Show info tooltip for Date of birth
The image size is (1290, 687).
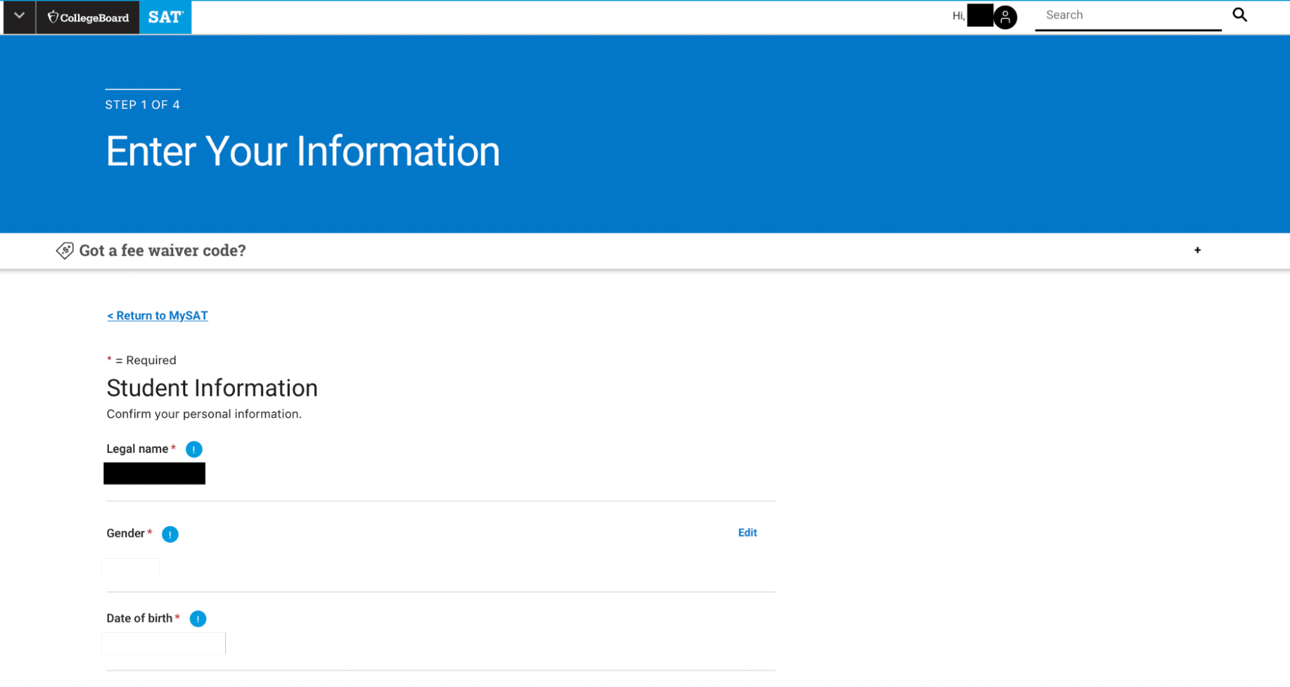tap(198, 619)
